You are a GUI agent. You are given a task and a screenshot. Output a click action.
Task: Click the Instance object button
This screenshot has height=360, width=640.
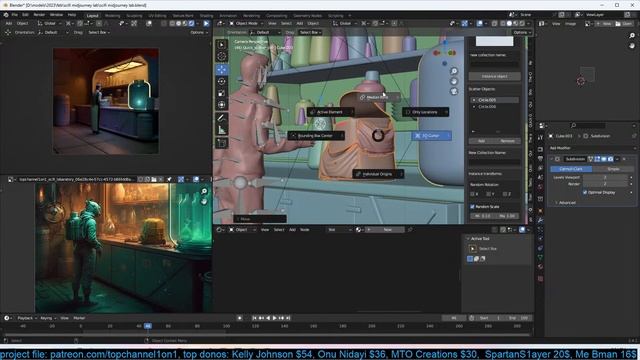[494, 76]
